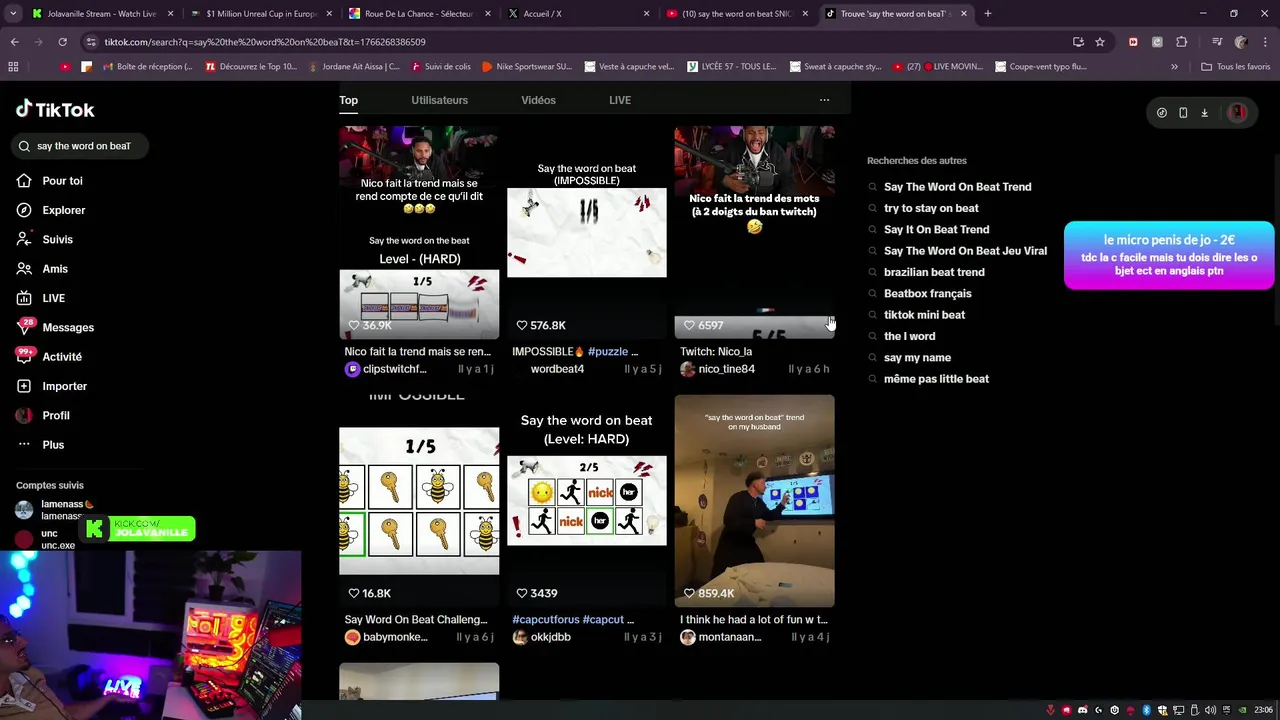Viewport: 1280px width, 720px height.
Task: Show more bookmarks via chevron
Action: coord(1174,67)
